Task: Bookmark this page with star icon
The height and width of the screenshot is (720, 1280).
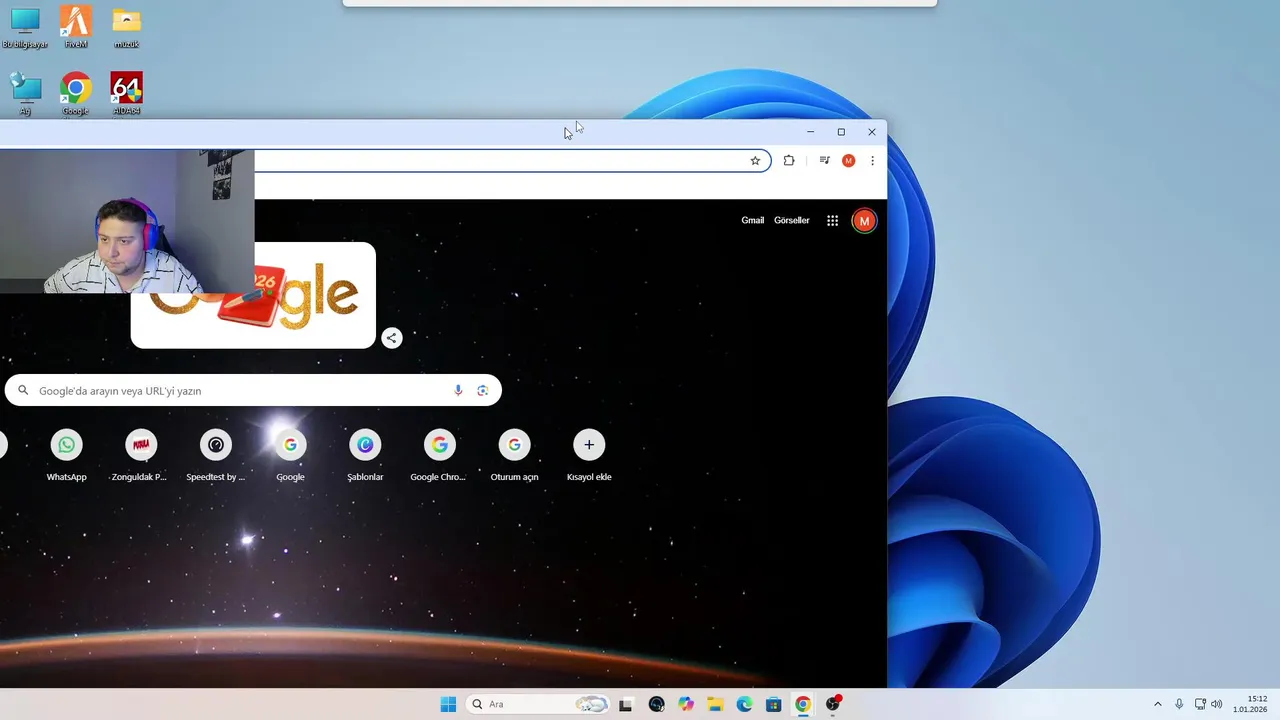Action: 755,161
